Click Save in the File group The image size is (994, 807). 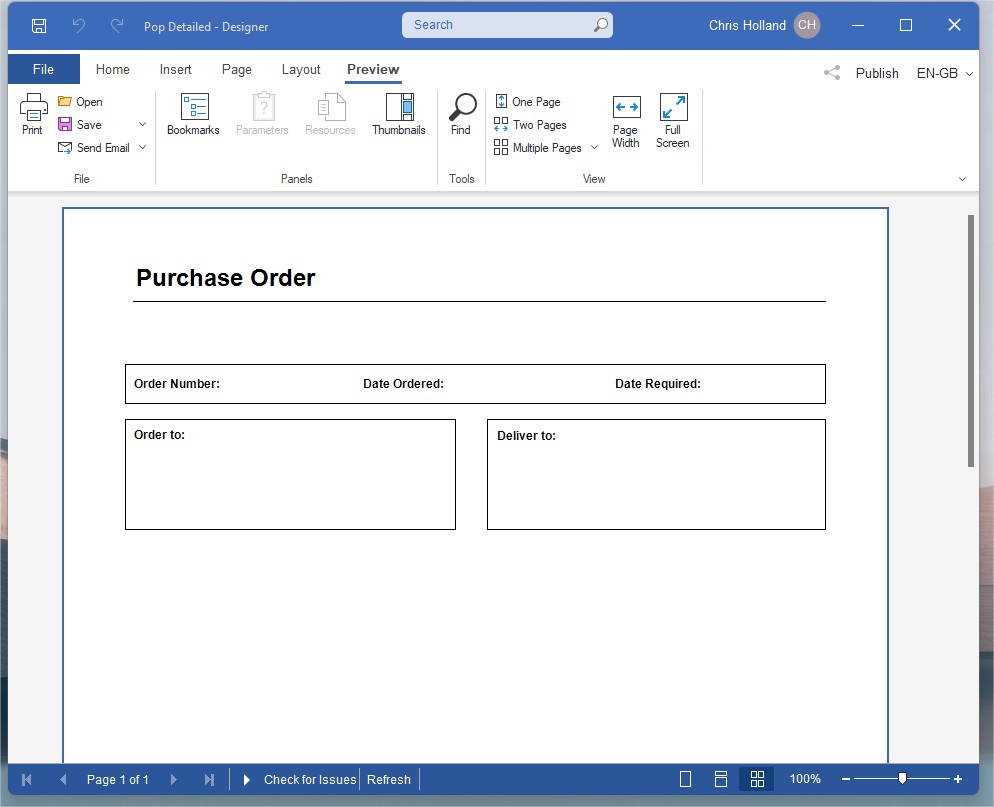coord(80,124)
